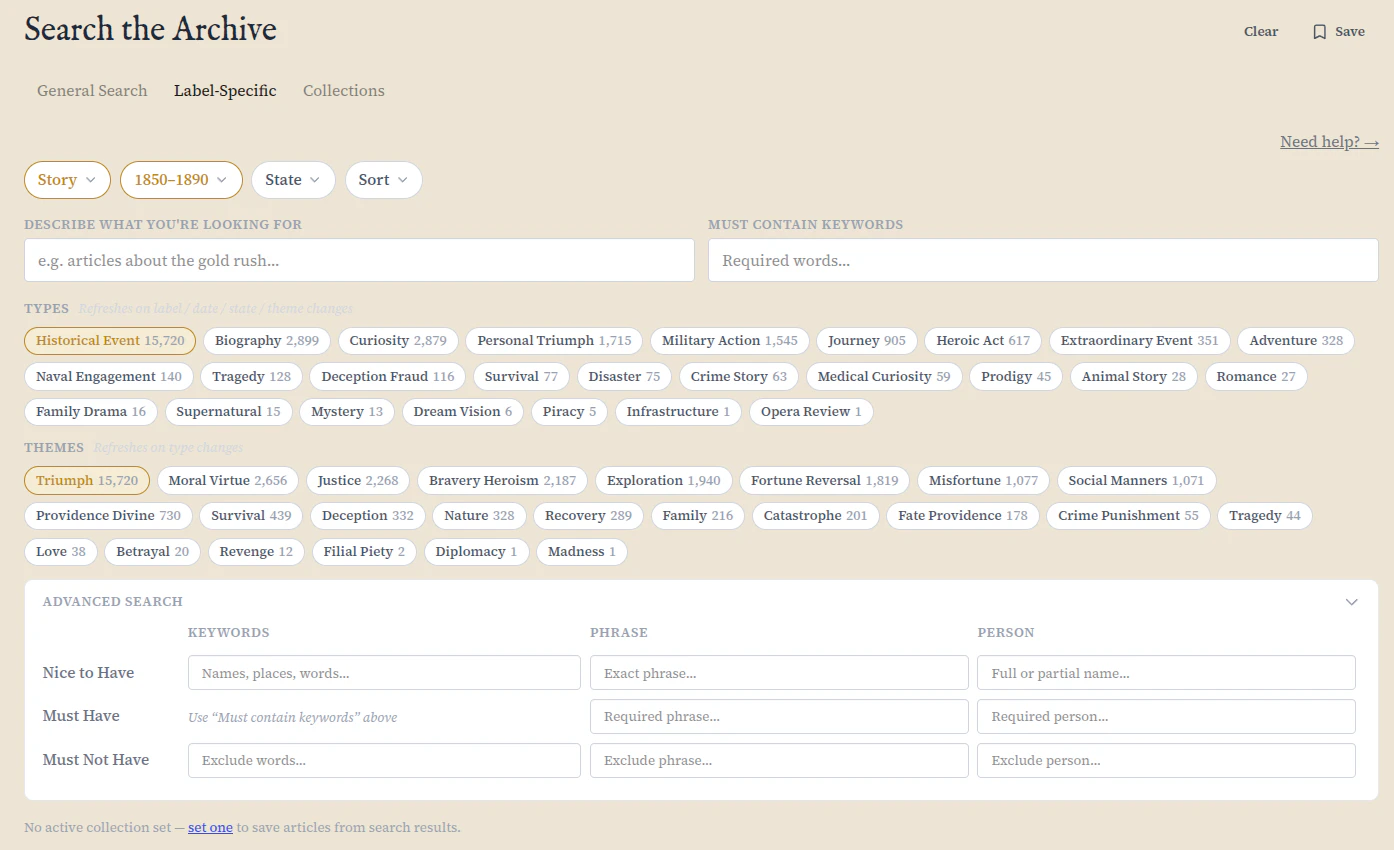The width and height of the screenshot is (1394, 850).
Task: Toggle the Misfortune theme chip
Action: tap(984, 481)
